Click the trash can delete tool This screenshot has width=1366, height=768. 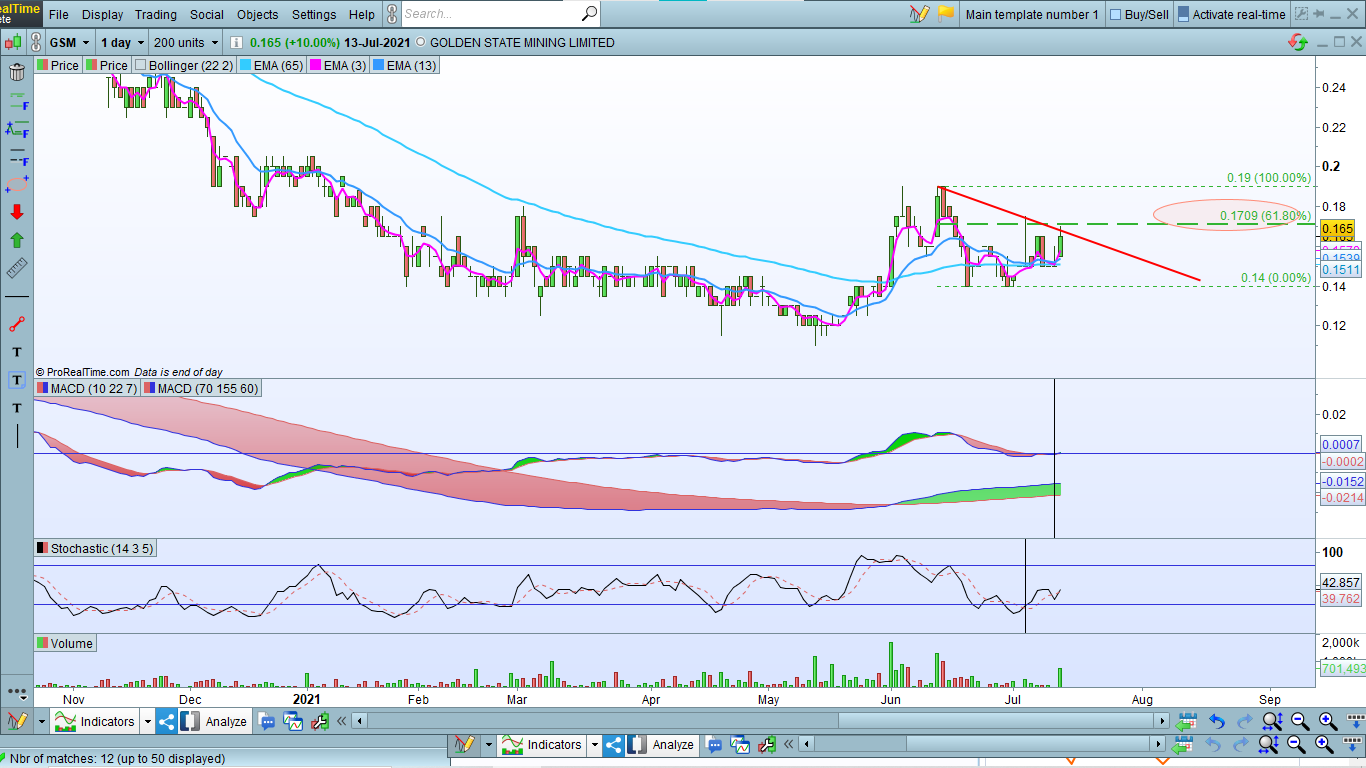(17, 72)
